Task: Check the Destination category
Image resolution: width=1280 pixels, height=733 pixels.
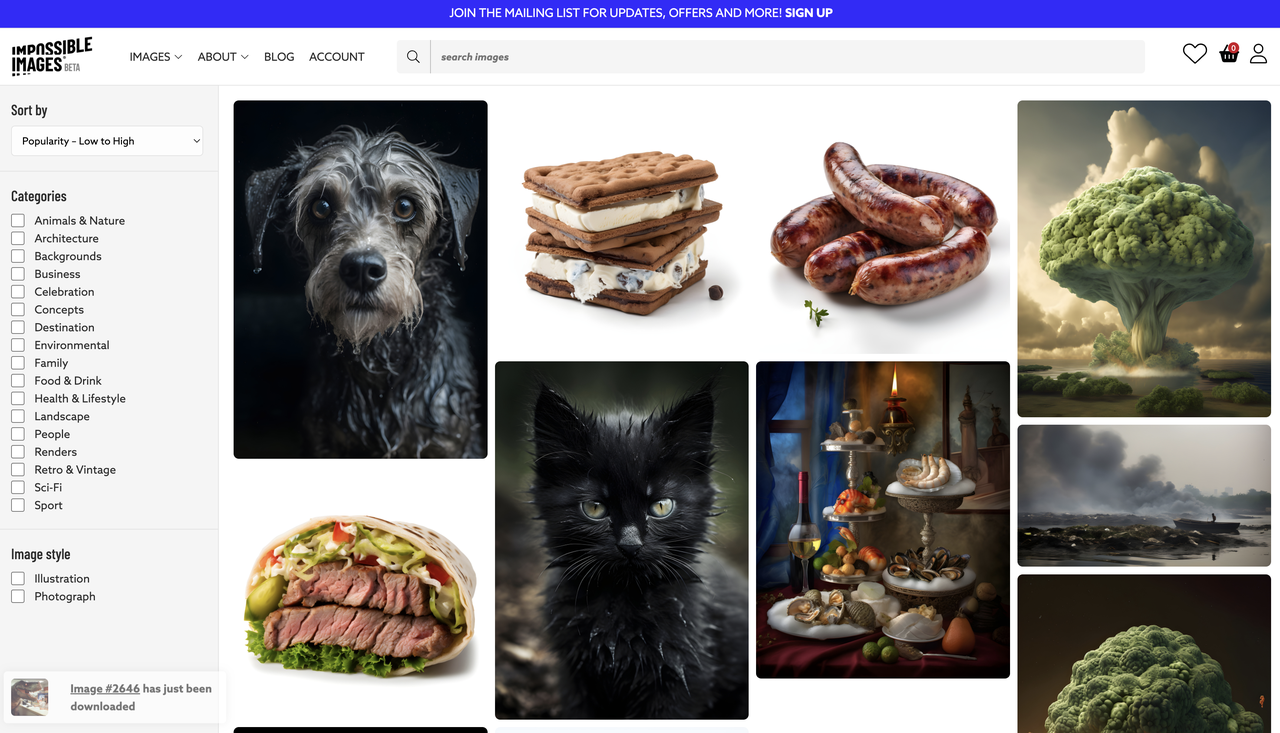Action: click(18, 328)
